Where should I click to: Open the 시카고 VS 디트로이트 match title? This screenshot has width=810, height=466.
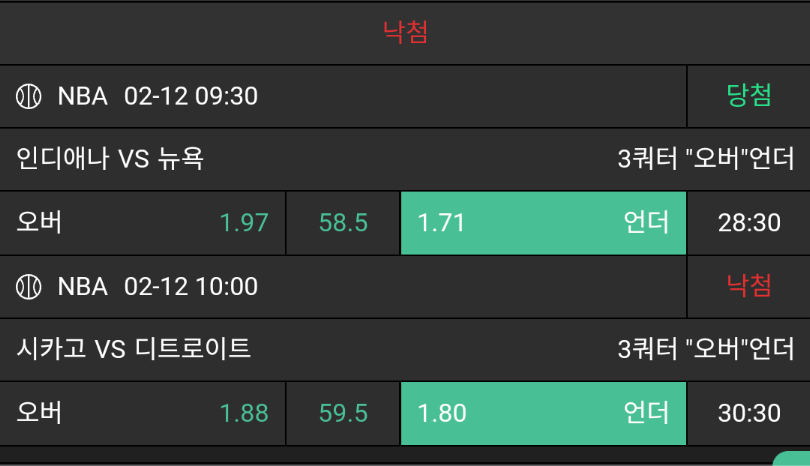[x=134, y=349]
